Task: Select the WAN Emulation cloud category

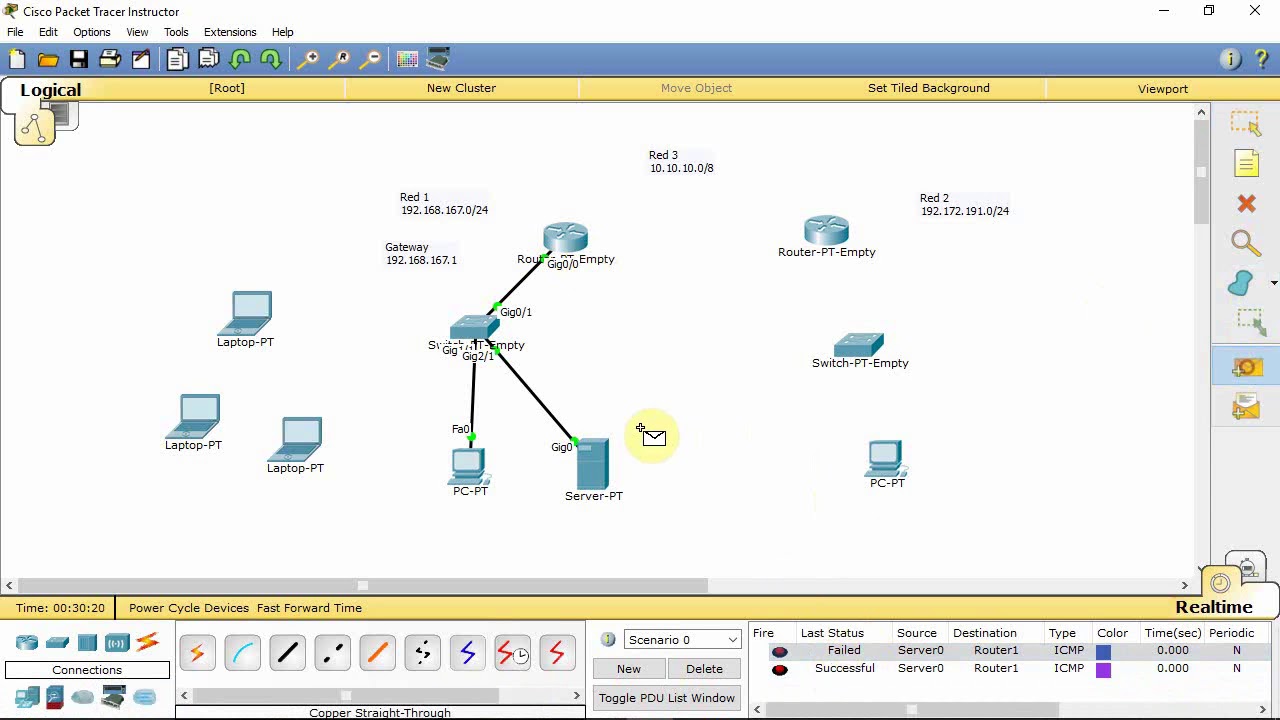Action: [83, 697]
